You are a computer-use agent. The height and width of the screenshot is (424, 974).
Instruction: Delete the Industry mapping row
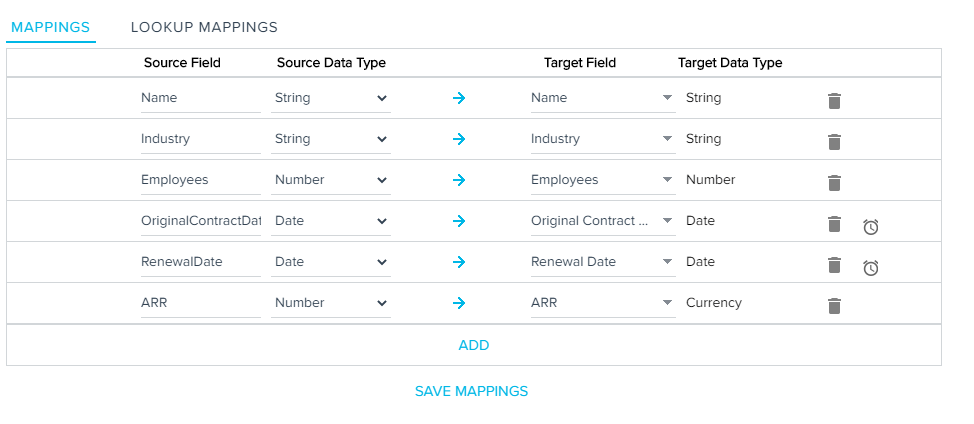[834, 141]
